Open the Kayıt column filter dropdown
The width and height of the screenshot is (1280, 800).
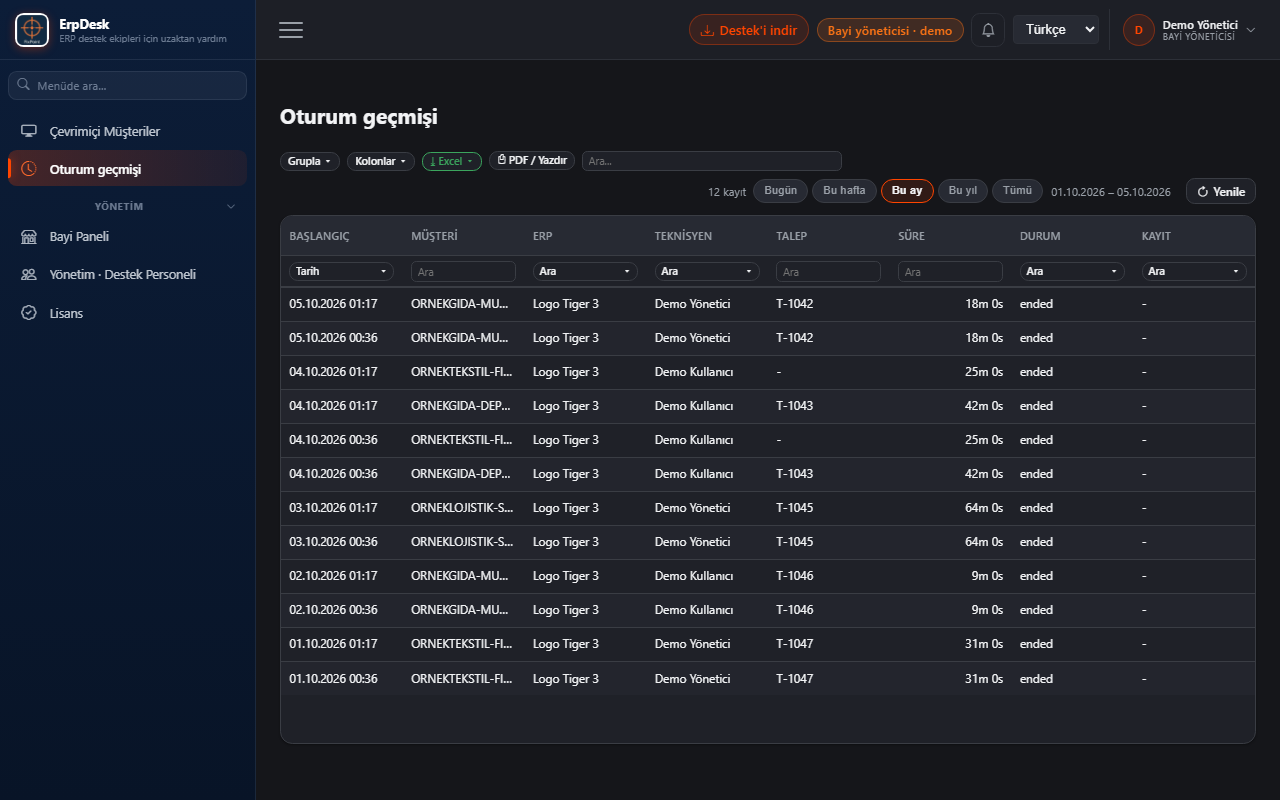[x=1194, y=271]
